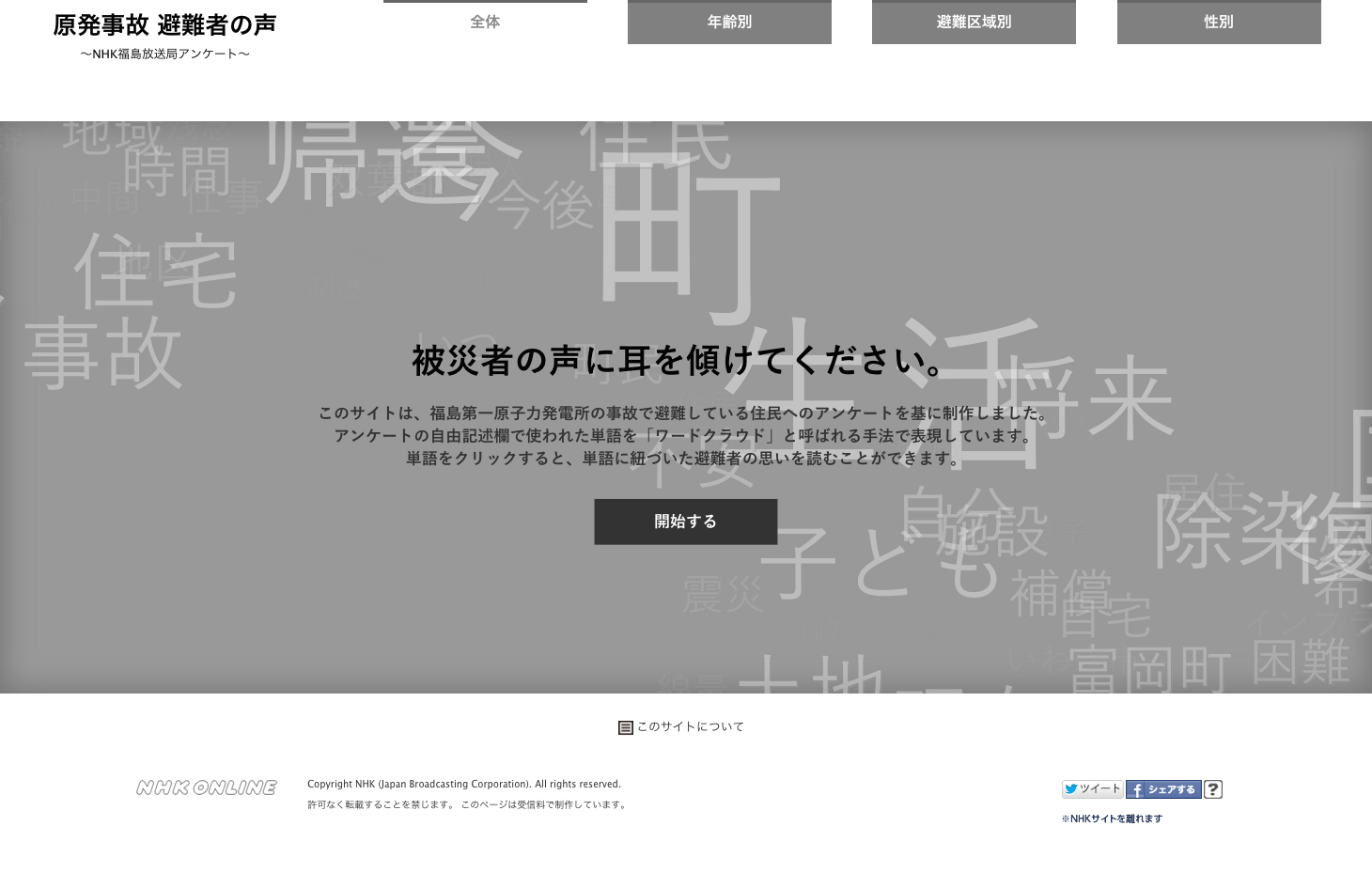Click the 原発事故 避難者の声 site title

[164, 25]
